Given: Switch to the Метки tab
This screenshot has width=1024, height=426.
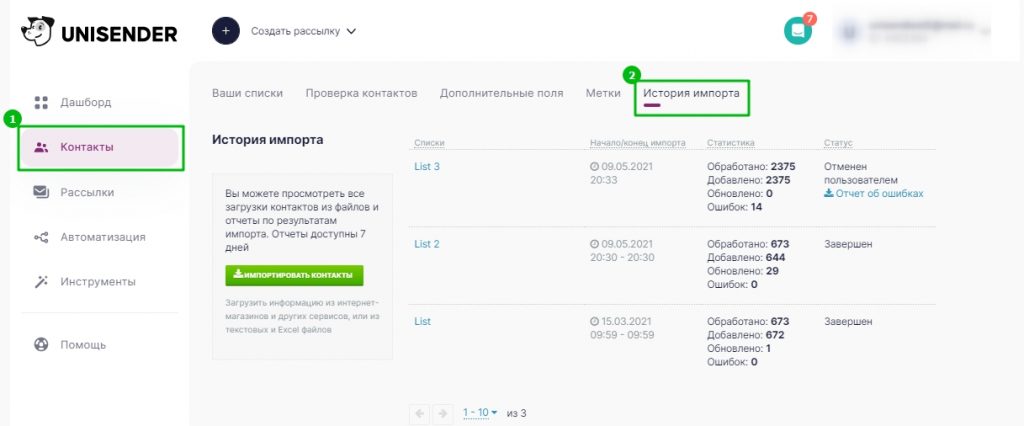Looking at the screenshot, I should pyautogui.click(x=603, y=93).
